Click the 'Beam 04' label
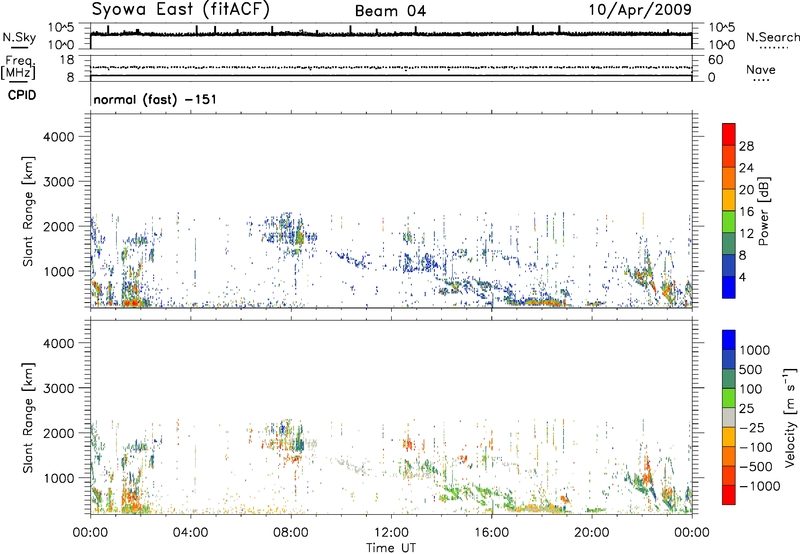 point(390,11)
